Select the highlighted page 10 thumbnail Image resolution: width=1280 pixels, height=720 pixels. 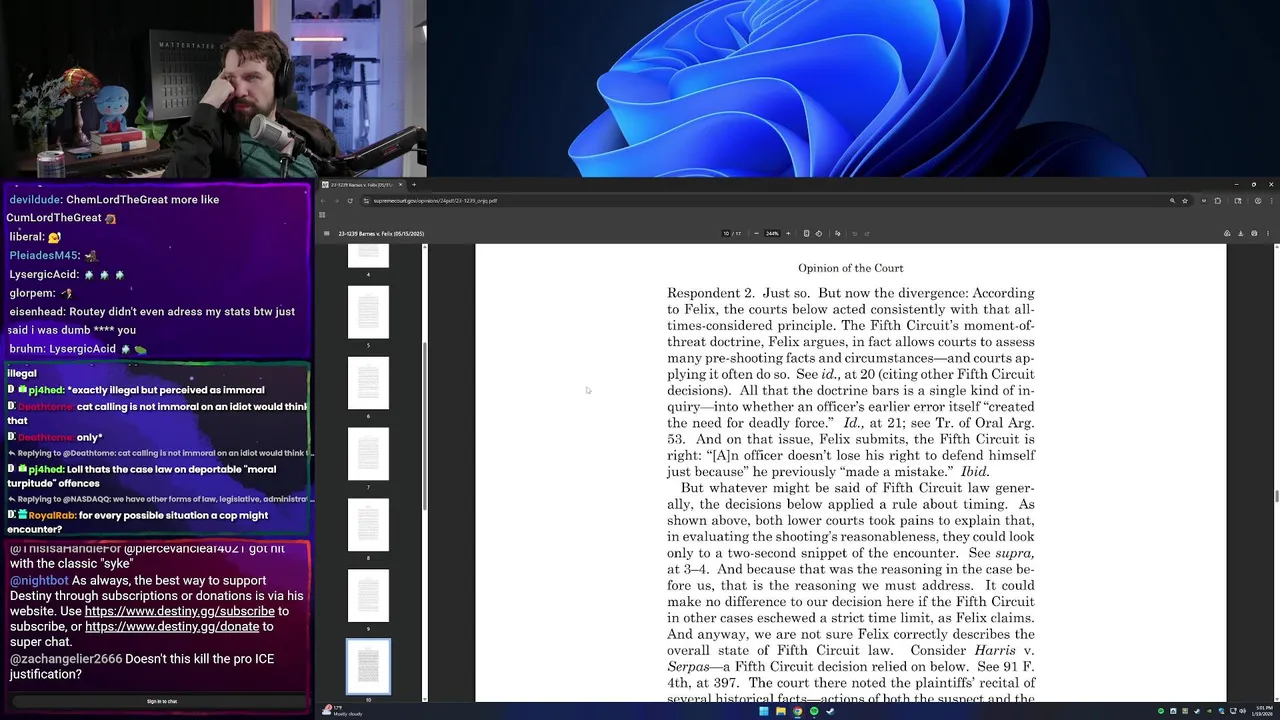(x=368, y=667)
